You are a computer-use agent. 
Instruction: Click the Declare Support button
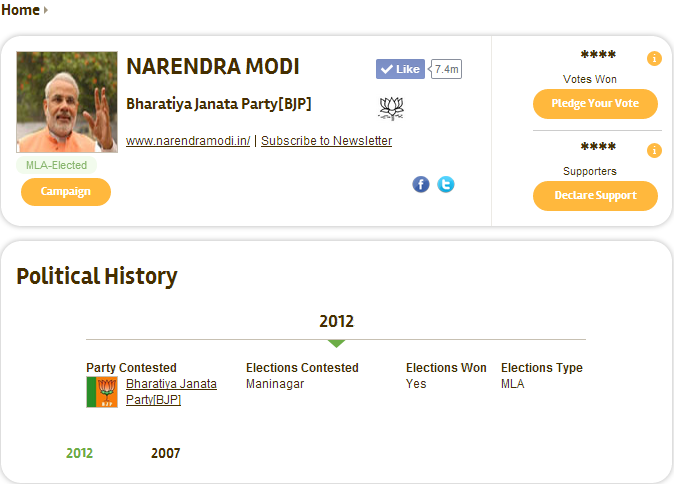coord(595,196)
